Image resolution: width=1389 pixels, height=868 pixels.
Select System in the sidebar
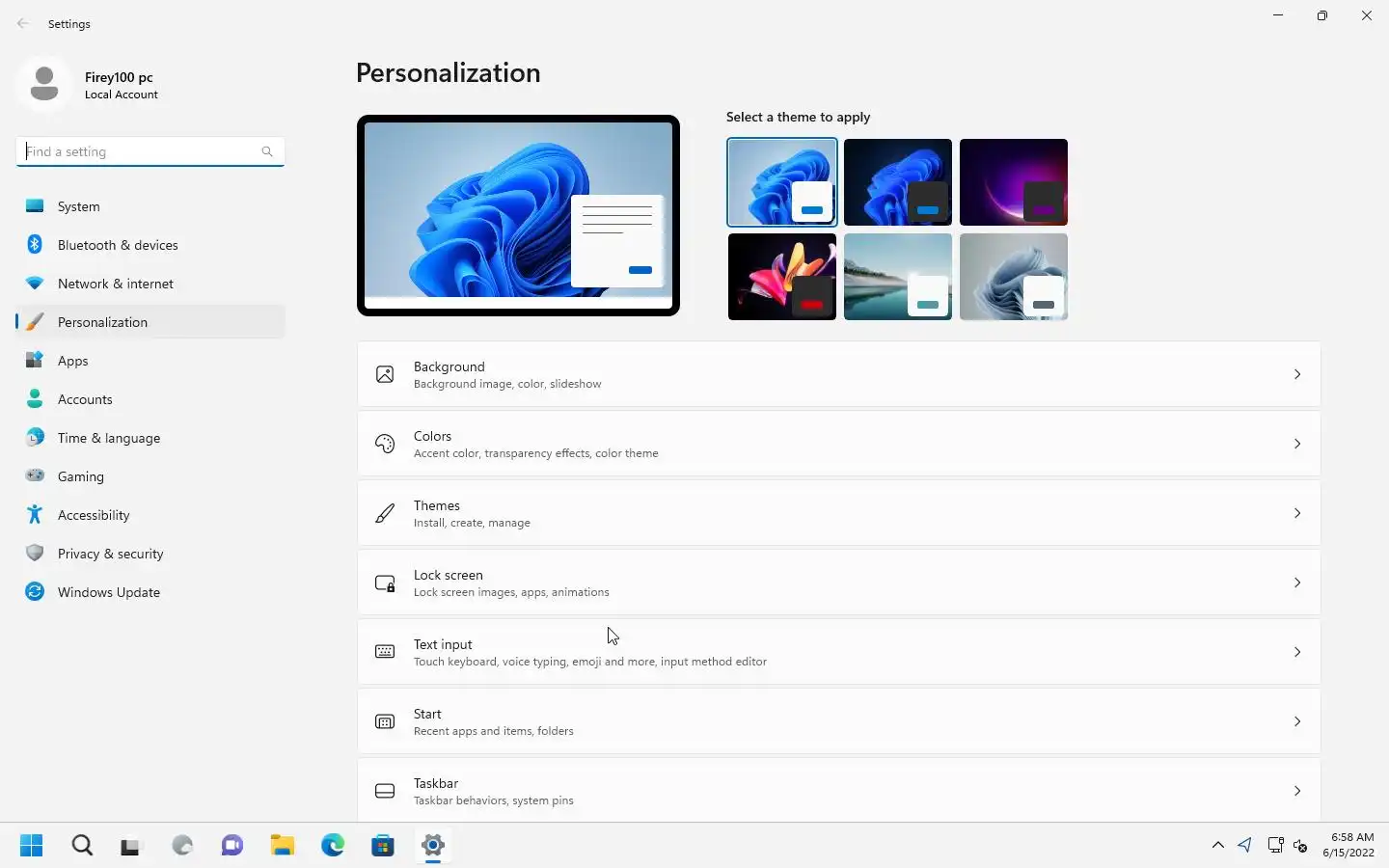pos(150,206)
